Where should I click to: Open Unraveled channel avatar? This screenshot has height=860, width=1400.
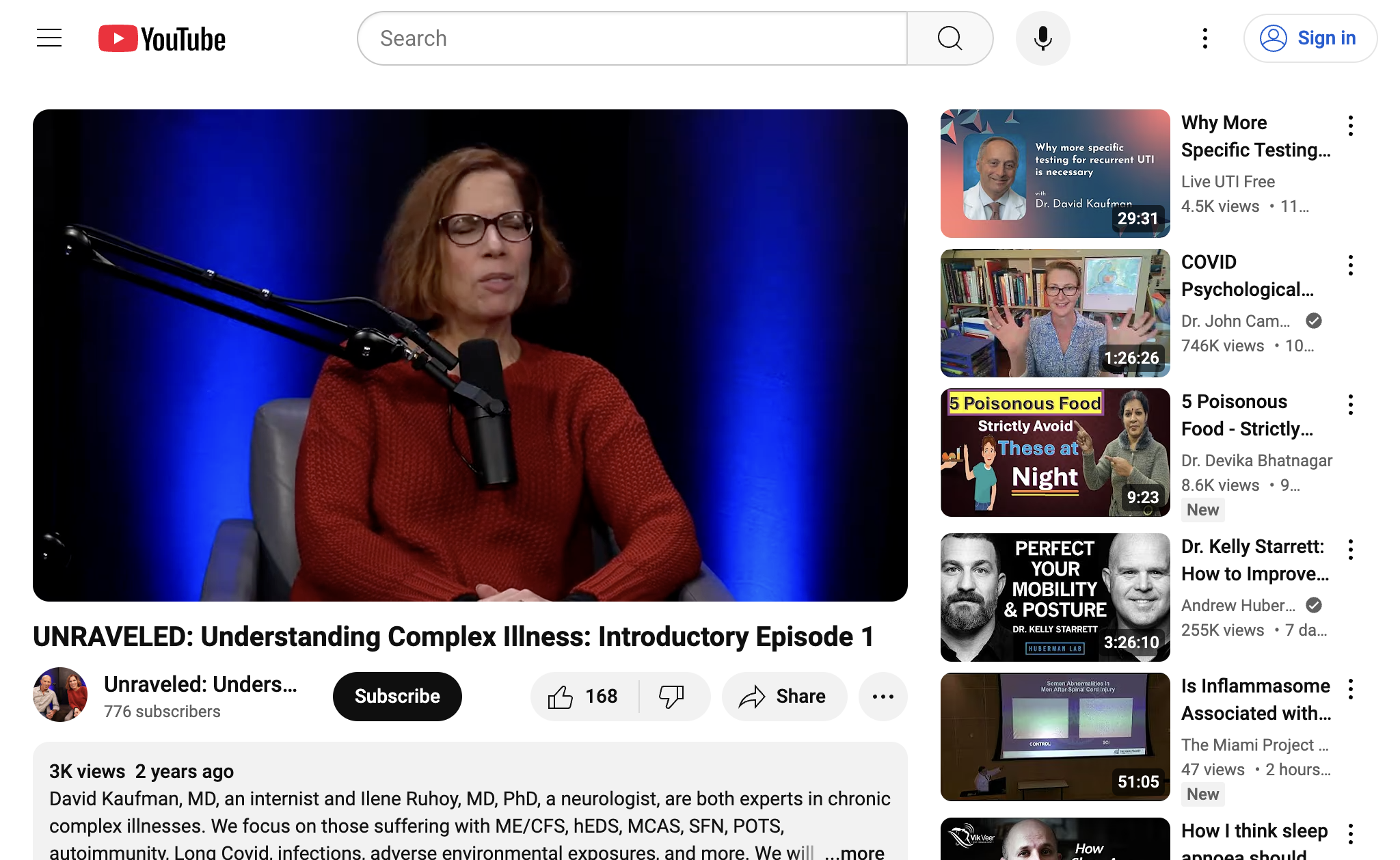[x=60, y=695]
